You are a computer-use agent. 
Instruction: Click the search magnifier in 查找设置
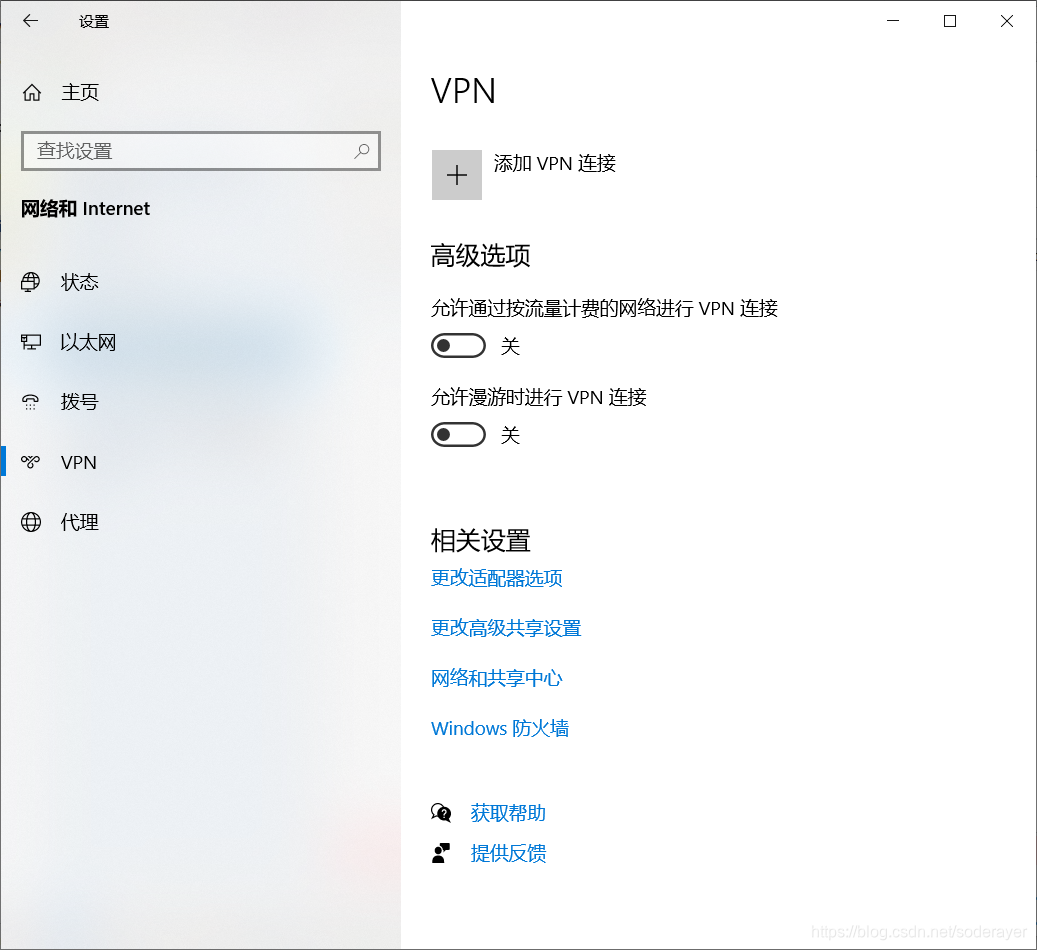361,150
